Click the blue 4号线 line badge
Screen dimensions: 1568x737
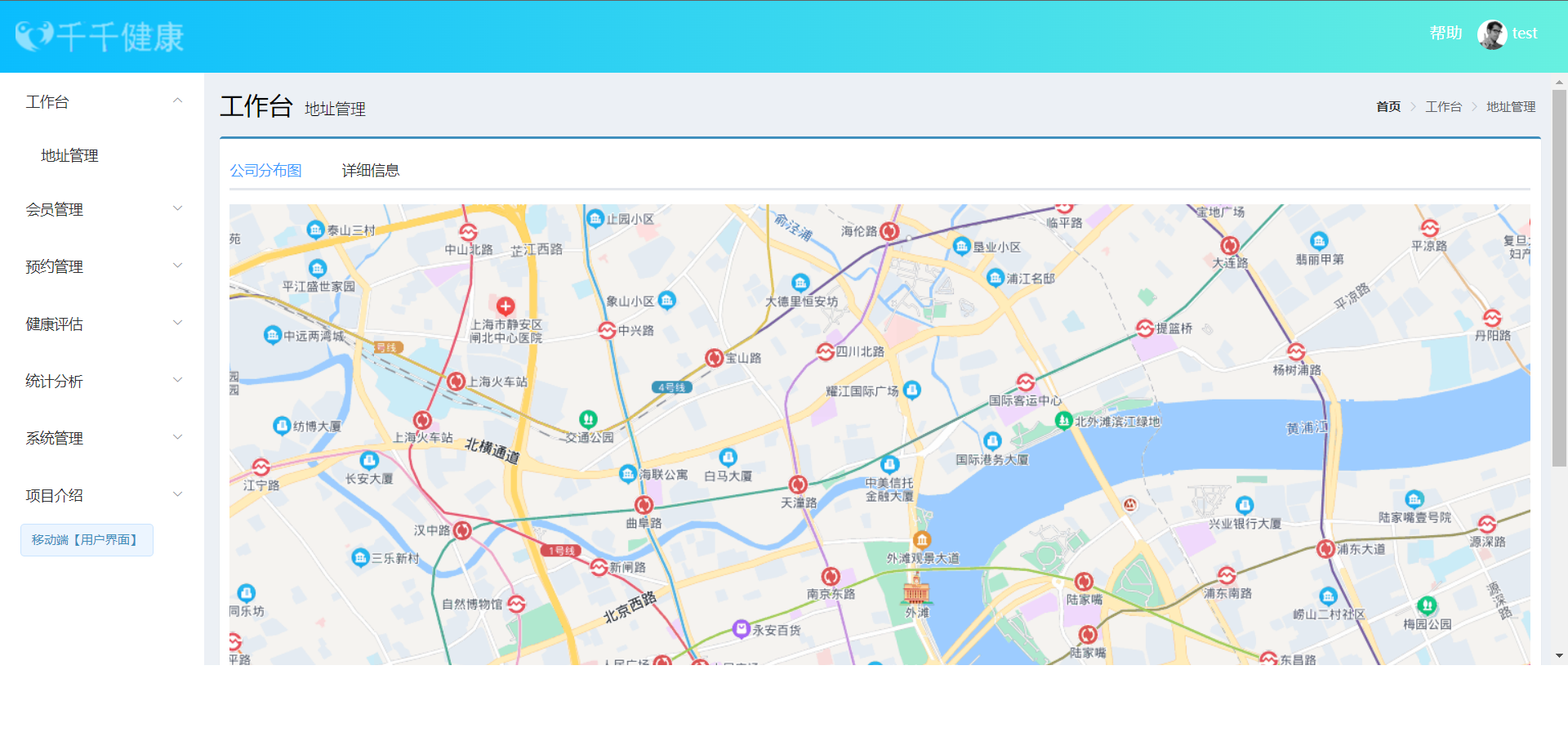click(x=671, y=387)
